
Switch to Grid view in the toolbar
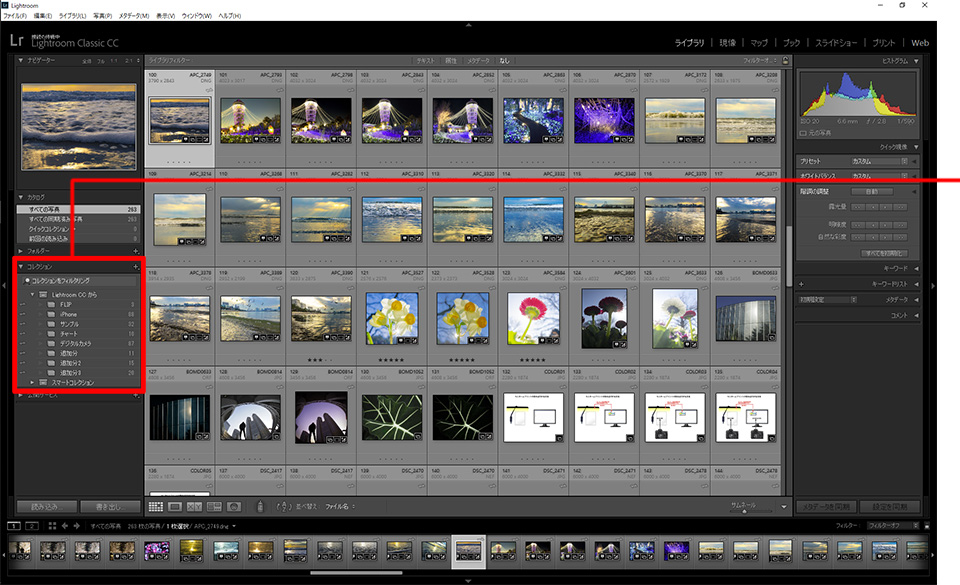(155, 507)
